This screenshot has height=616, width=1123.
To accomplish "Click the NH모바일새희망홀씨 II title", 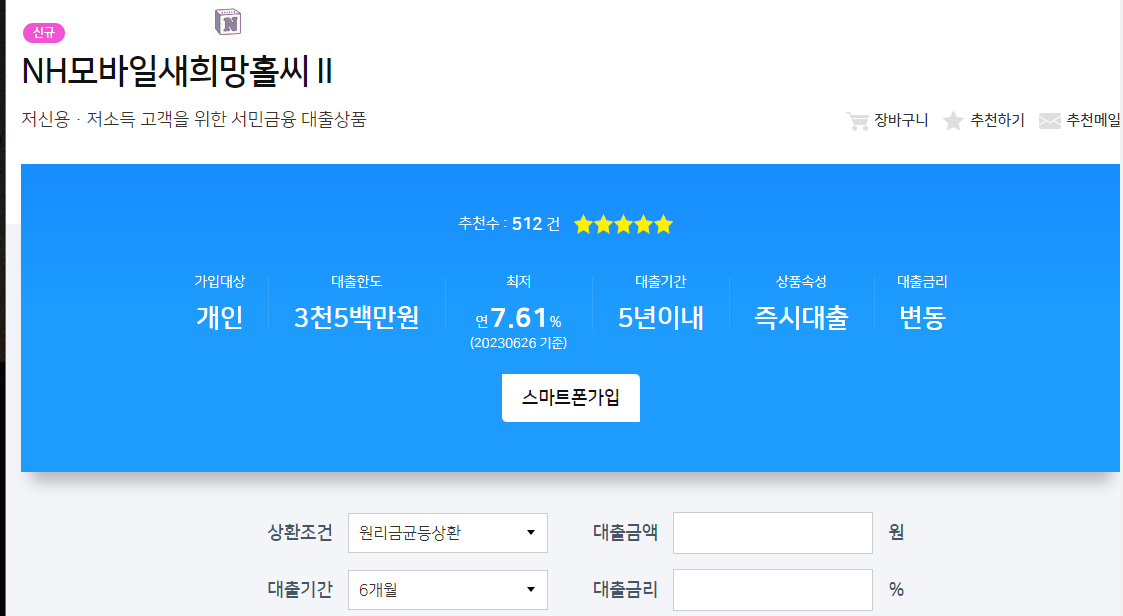I will point(177,71).
